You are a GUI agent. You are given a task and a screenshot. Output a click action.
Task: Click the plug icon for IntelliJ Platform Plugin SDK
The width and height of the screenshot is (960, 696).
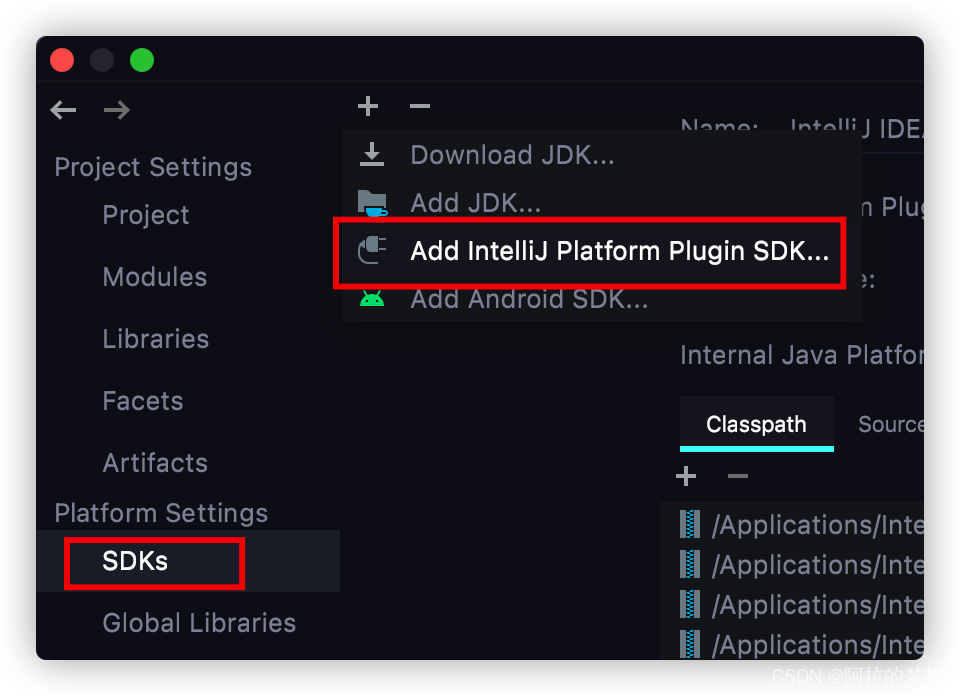[372, 250]
